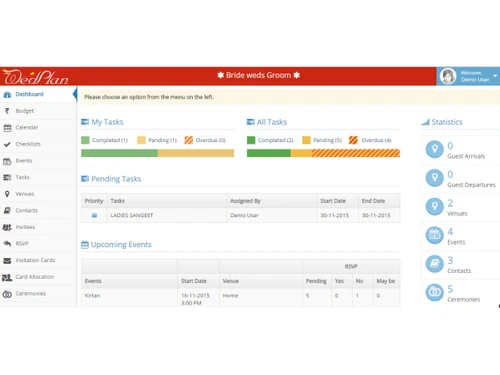This screenshot has width=500, height=375.
Task: Click the RSVP reply arrow icon
Action: 7,244
